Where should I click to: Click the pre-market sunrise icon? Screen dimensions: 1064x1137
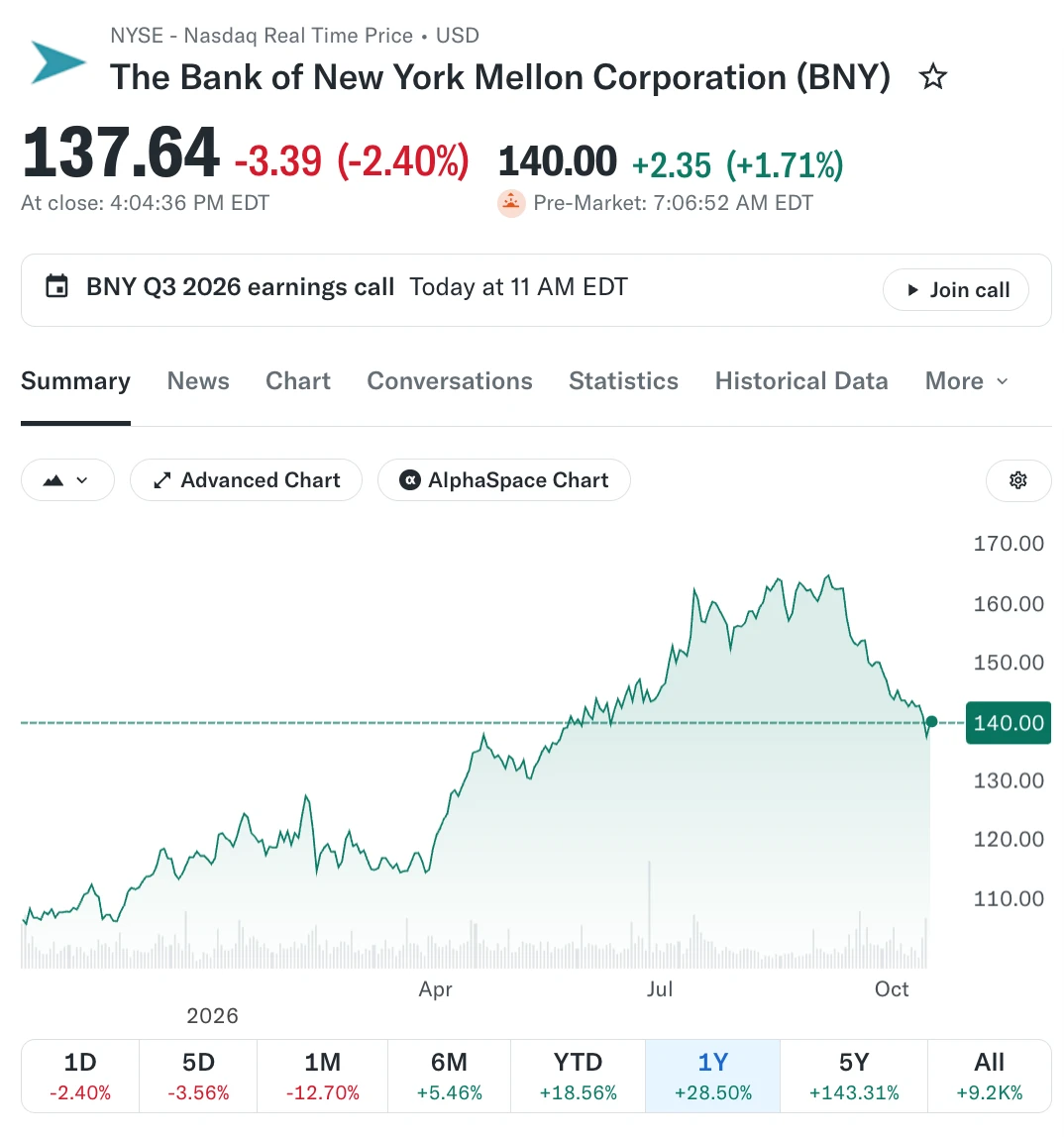[x=510, y=203]
